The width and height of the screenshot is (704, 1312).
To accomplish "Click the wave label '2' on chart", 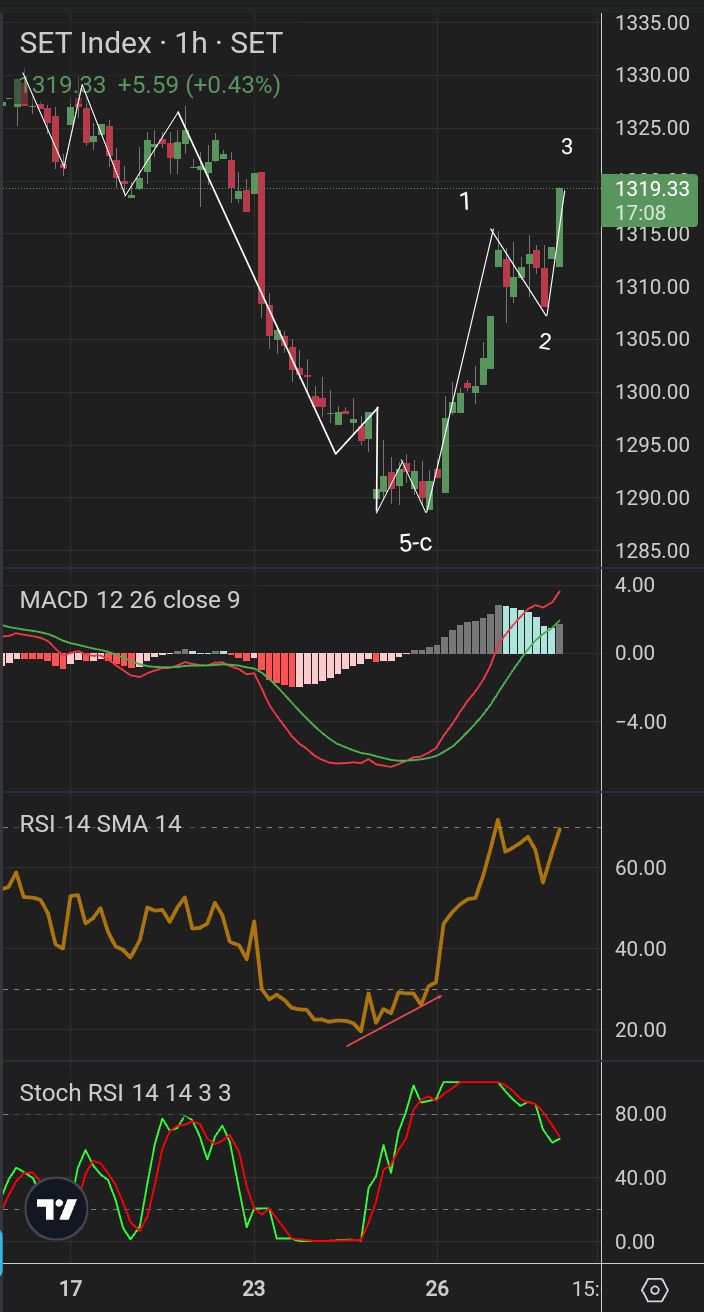I will 545,342.
